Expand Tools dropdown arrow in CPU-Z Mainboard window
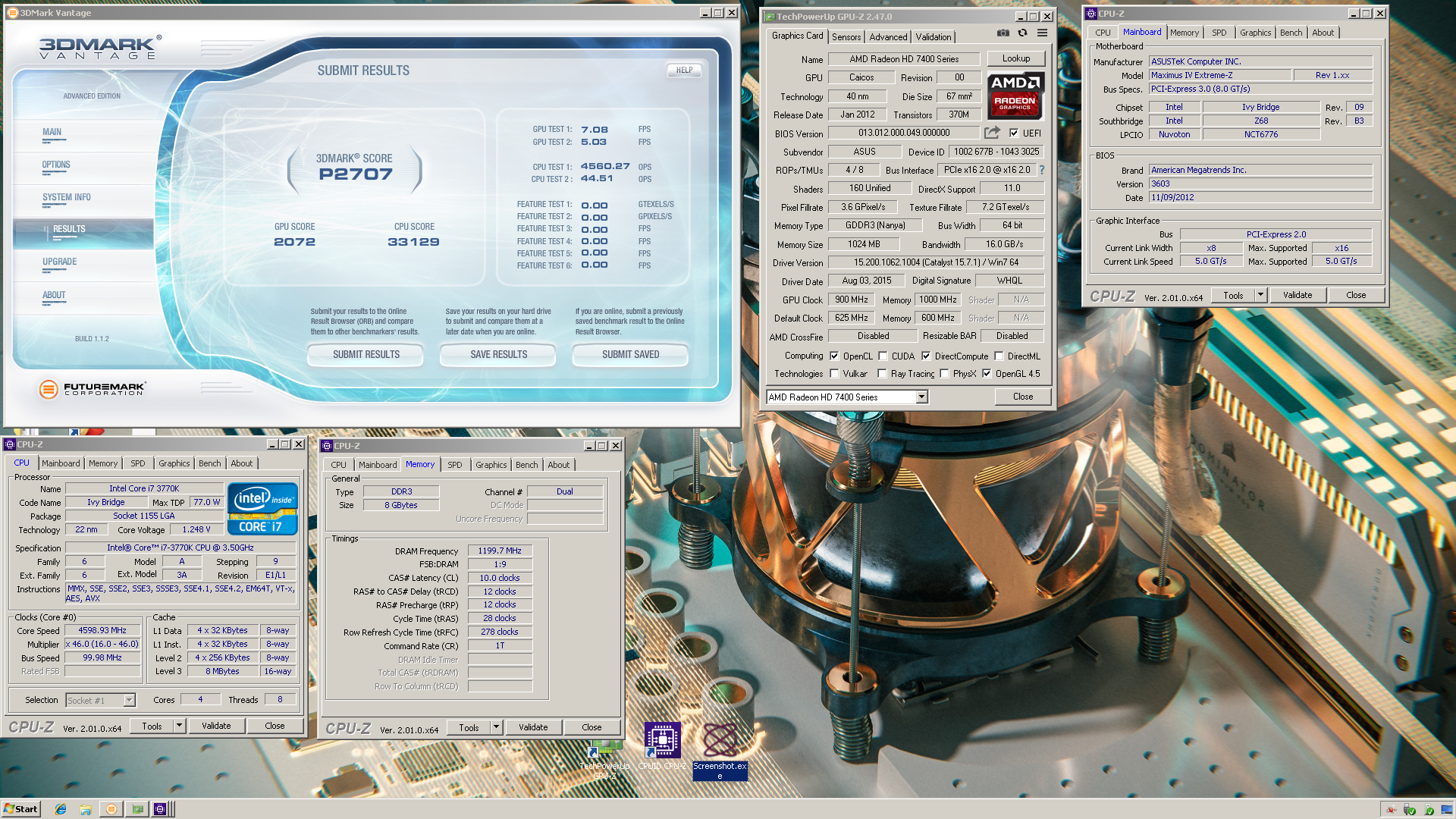The height and width of the screenshot is (819, 1456). [1260, 295]
